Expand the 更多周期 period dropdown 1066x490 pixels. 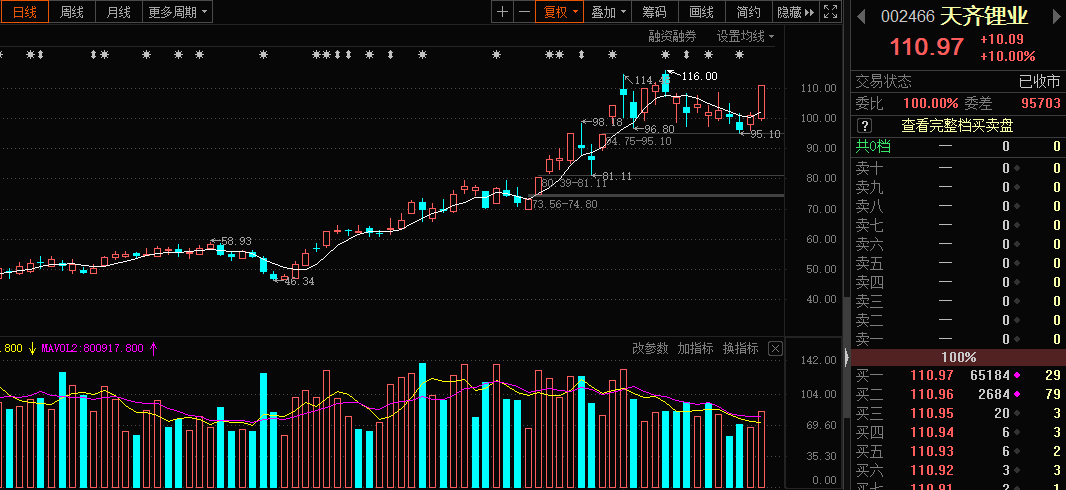[177, 12]
